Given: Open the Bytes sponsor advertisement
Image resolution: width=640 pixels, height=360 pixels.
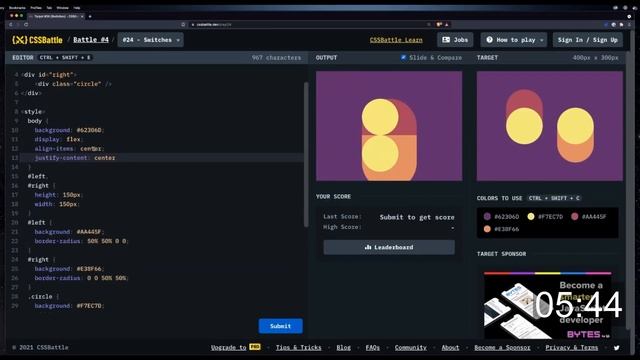Looking at the screenshot, I should click(547, 305).
